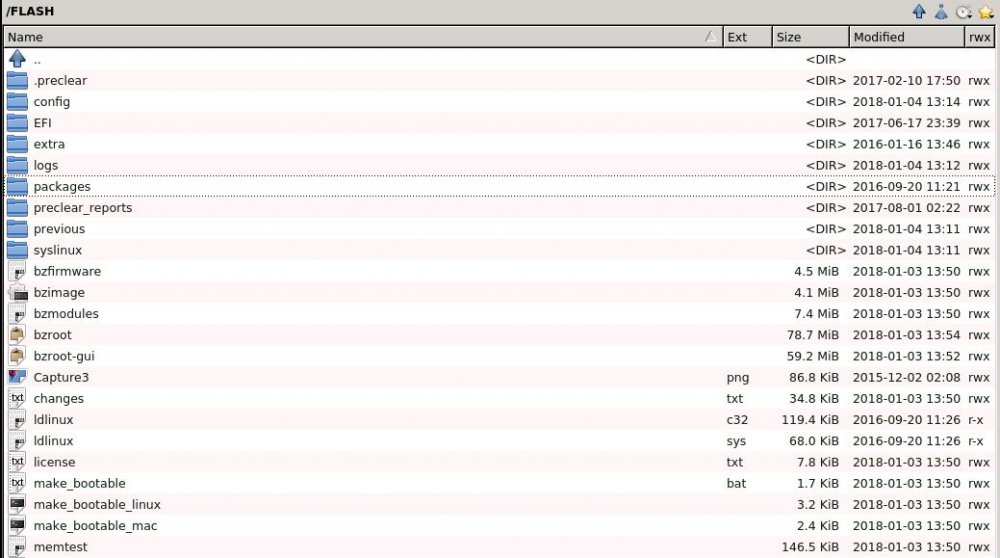Select the 'memtest' file name
This screenshot has width=1000, height=558.
(x=60, y=547)
